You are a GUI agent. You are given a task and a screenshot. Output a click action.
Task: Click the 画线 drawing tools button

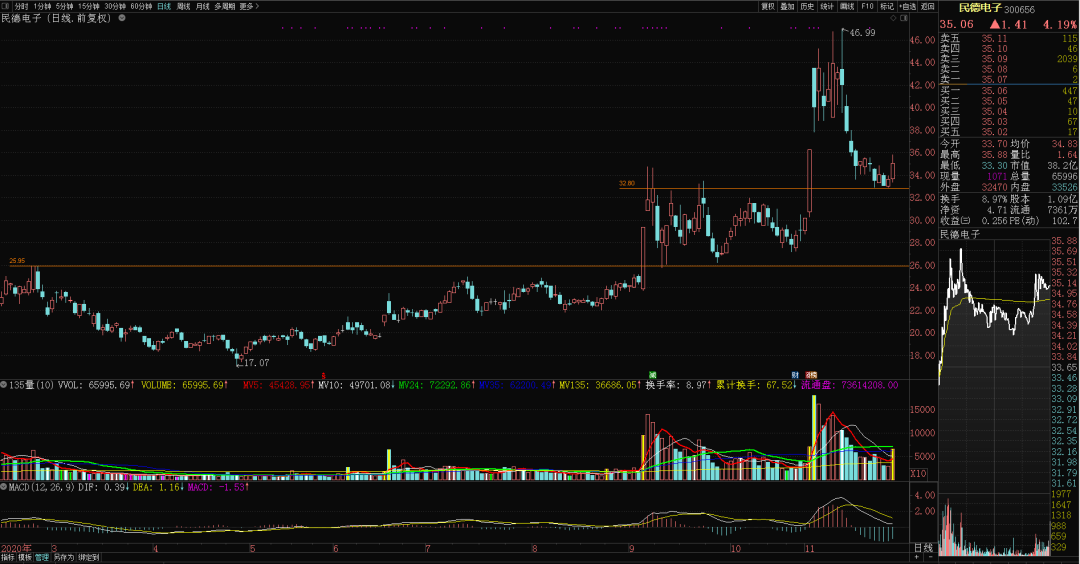[847, 6]
